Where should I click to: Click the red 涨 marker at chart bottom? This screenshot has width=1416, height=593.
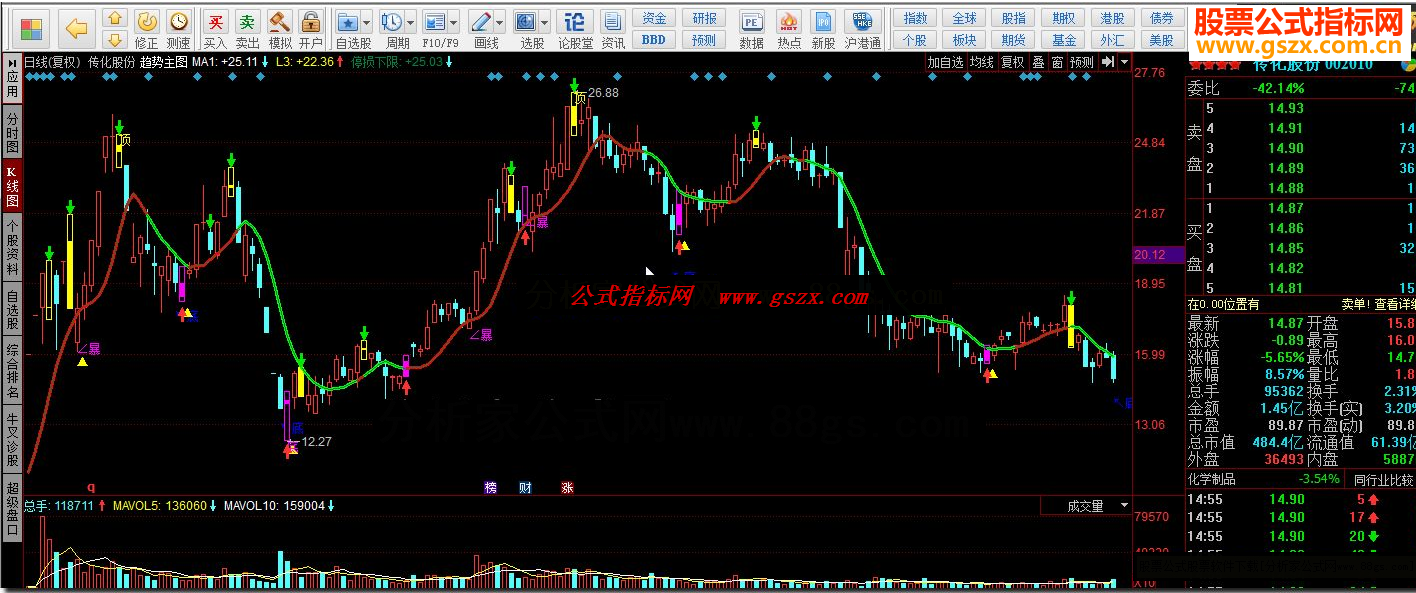(568, 487)
